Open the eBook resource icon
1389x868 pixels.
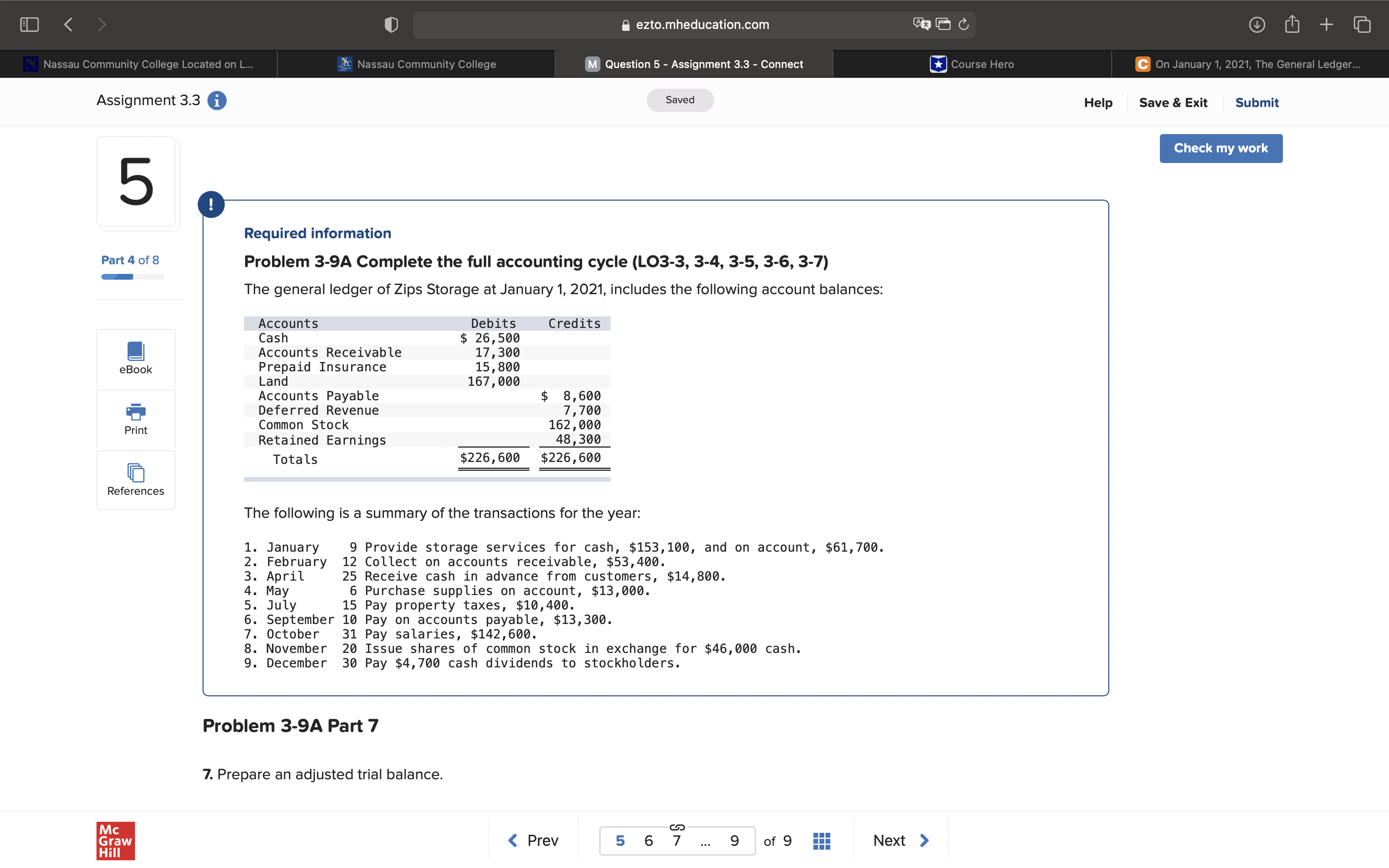tap(136, 352)
